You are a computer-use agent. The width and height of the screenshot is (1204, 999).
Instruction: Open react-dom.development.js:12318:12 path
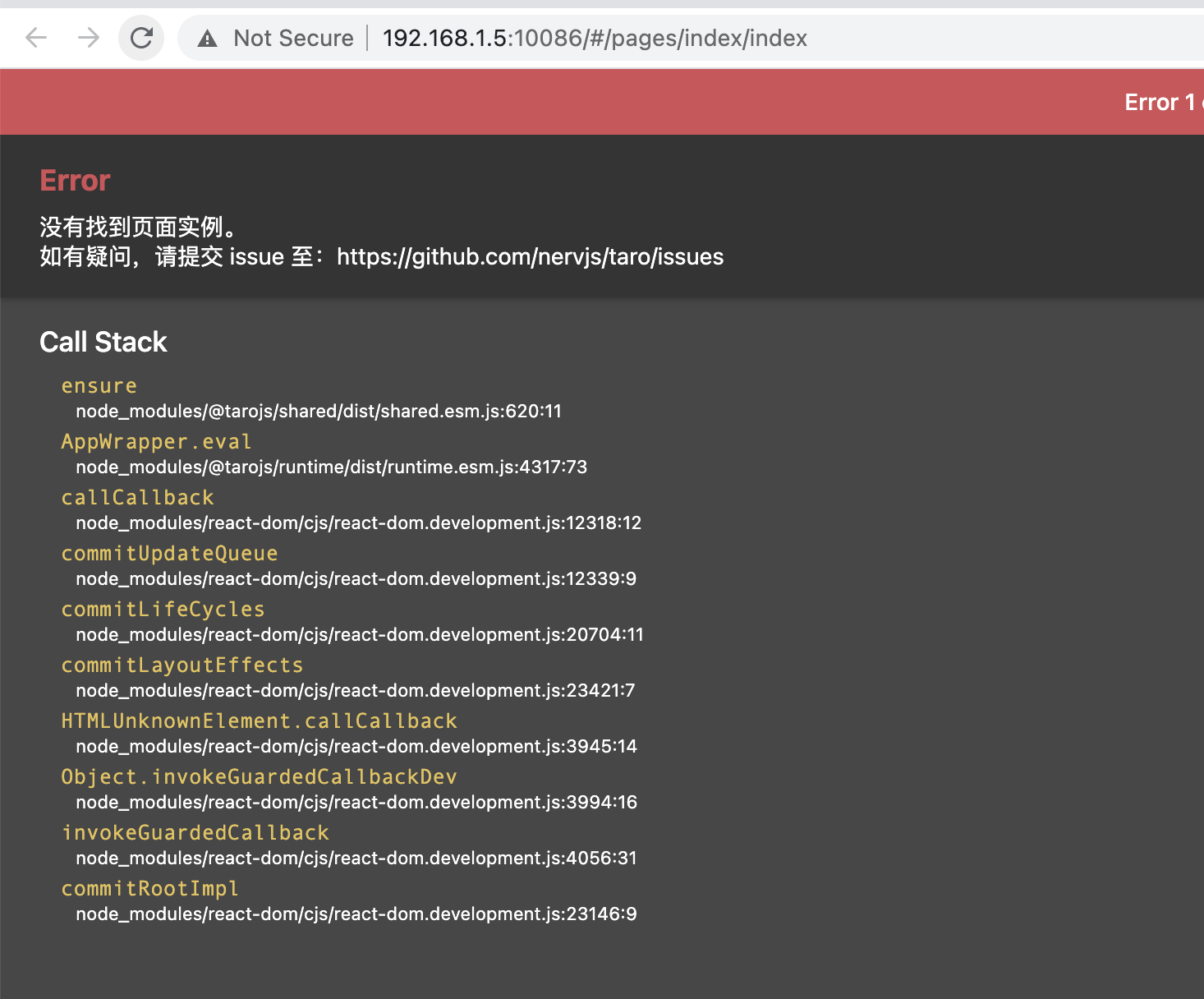359,523
